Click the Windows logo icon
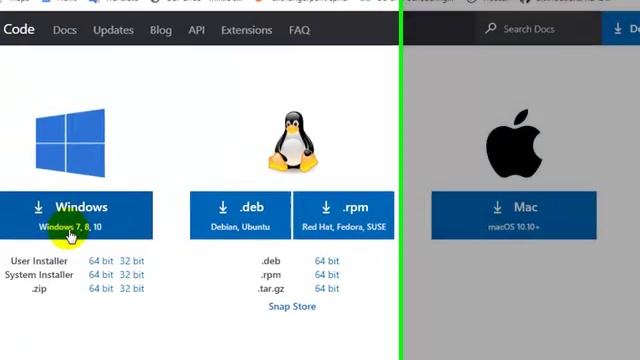 [x=70, y=143]
